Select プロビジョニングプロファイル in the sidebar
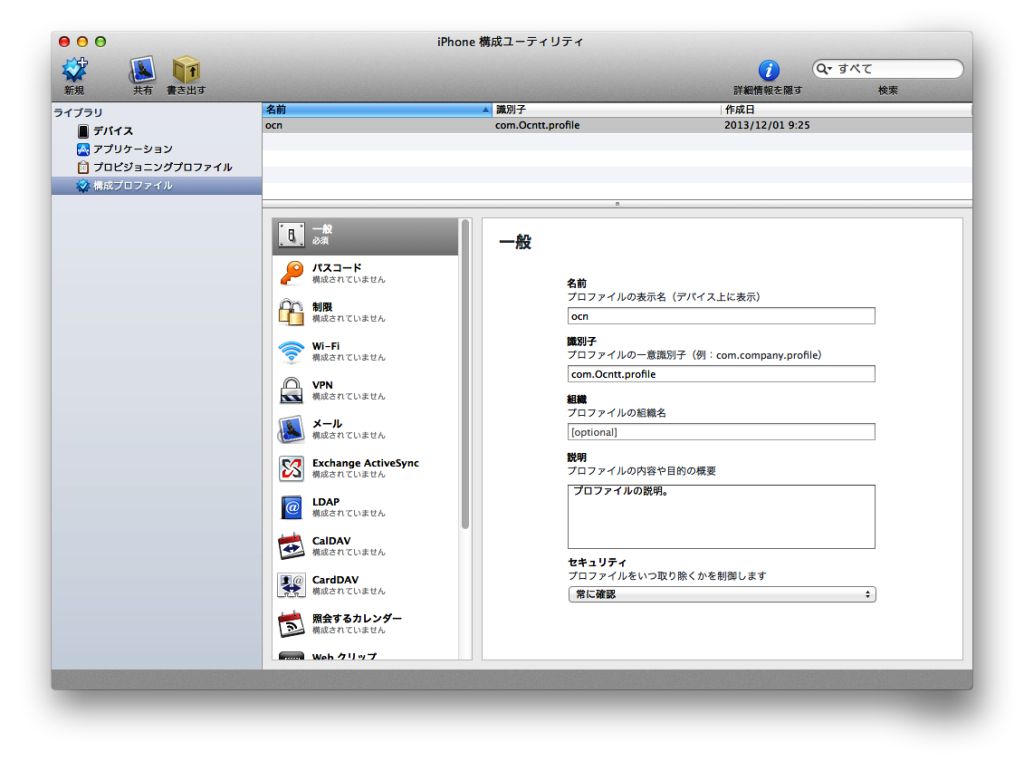1024x761 pixels. click(x=163, y=167)
